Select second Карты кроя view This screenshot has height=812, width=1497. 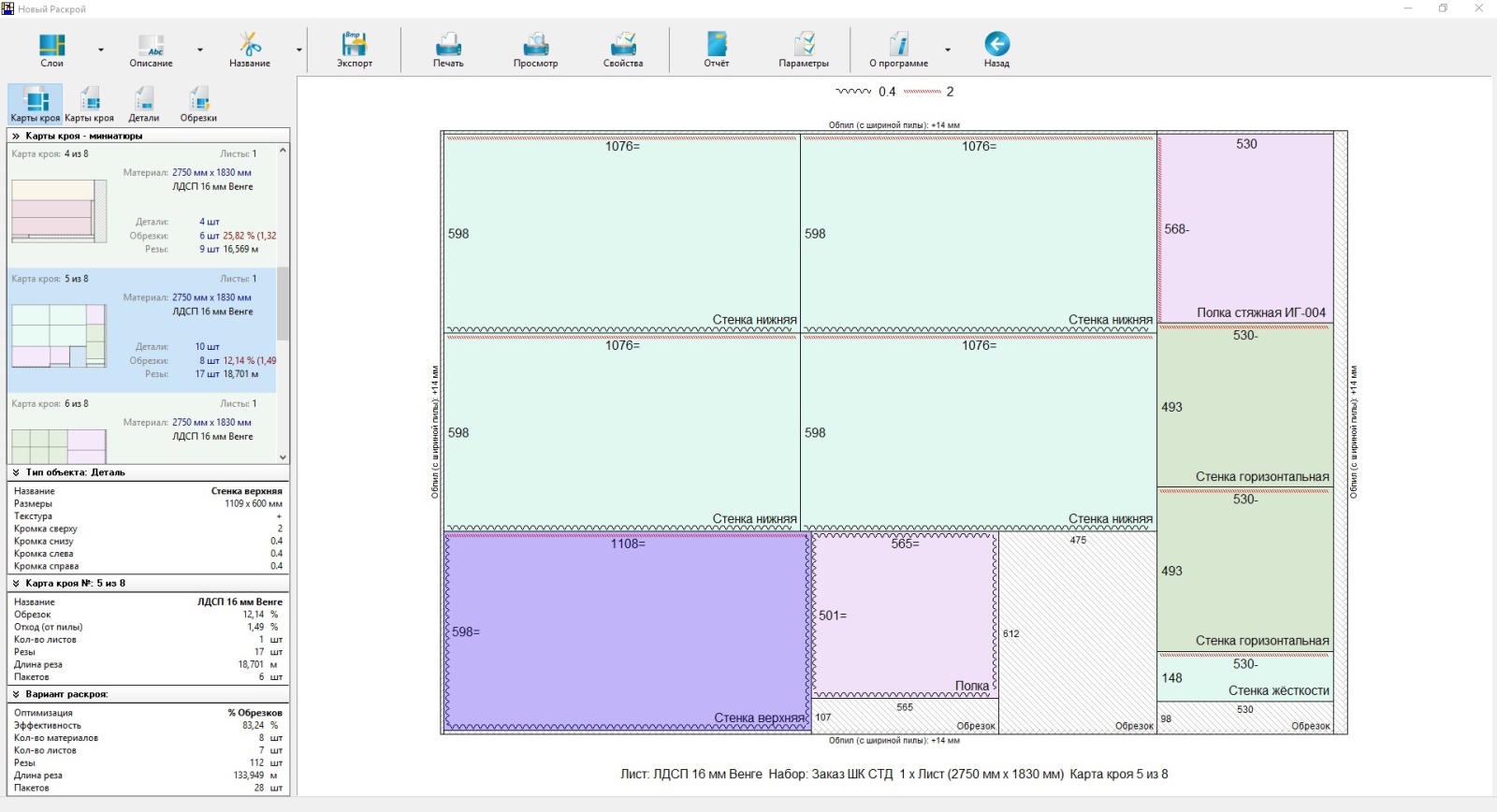(90, 104)
